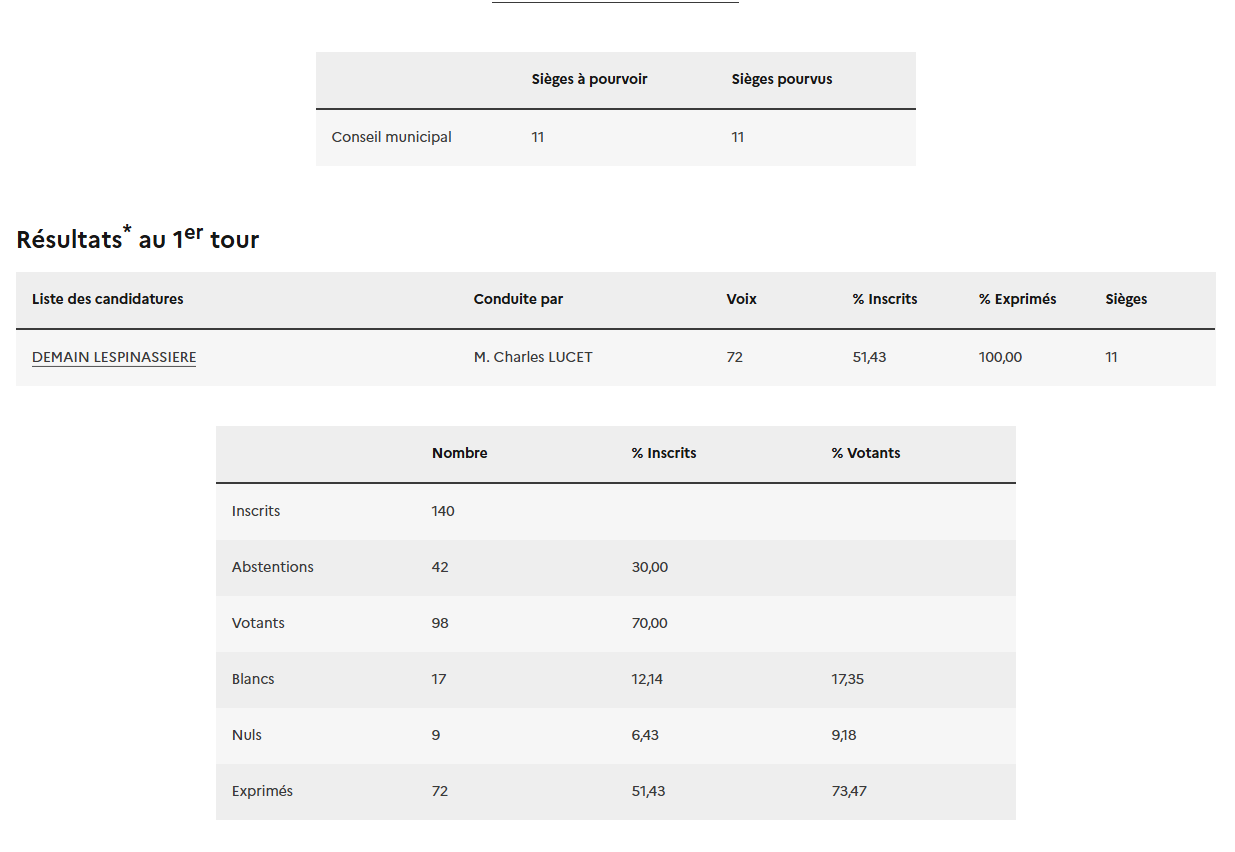Click the Votants row label
Screen dimensions: 1235x852
(x=258, y=623)
